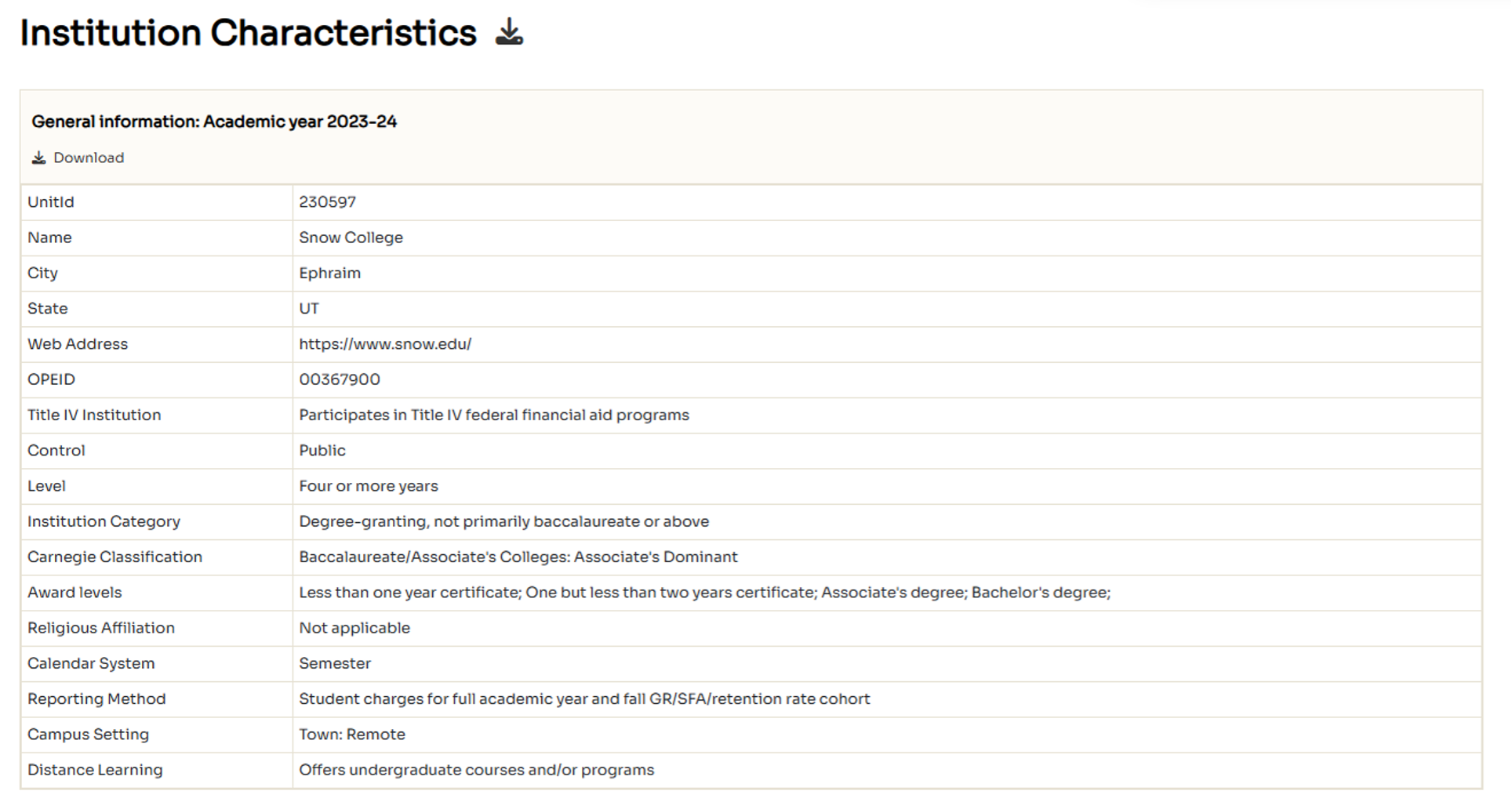This screenshot has width=1512, height=809.
Task: Select the Calendar System value Semester
Action: pyautogui.click(x=335, y=663)
